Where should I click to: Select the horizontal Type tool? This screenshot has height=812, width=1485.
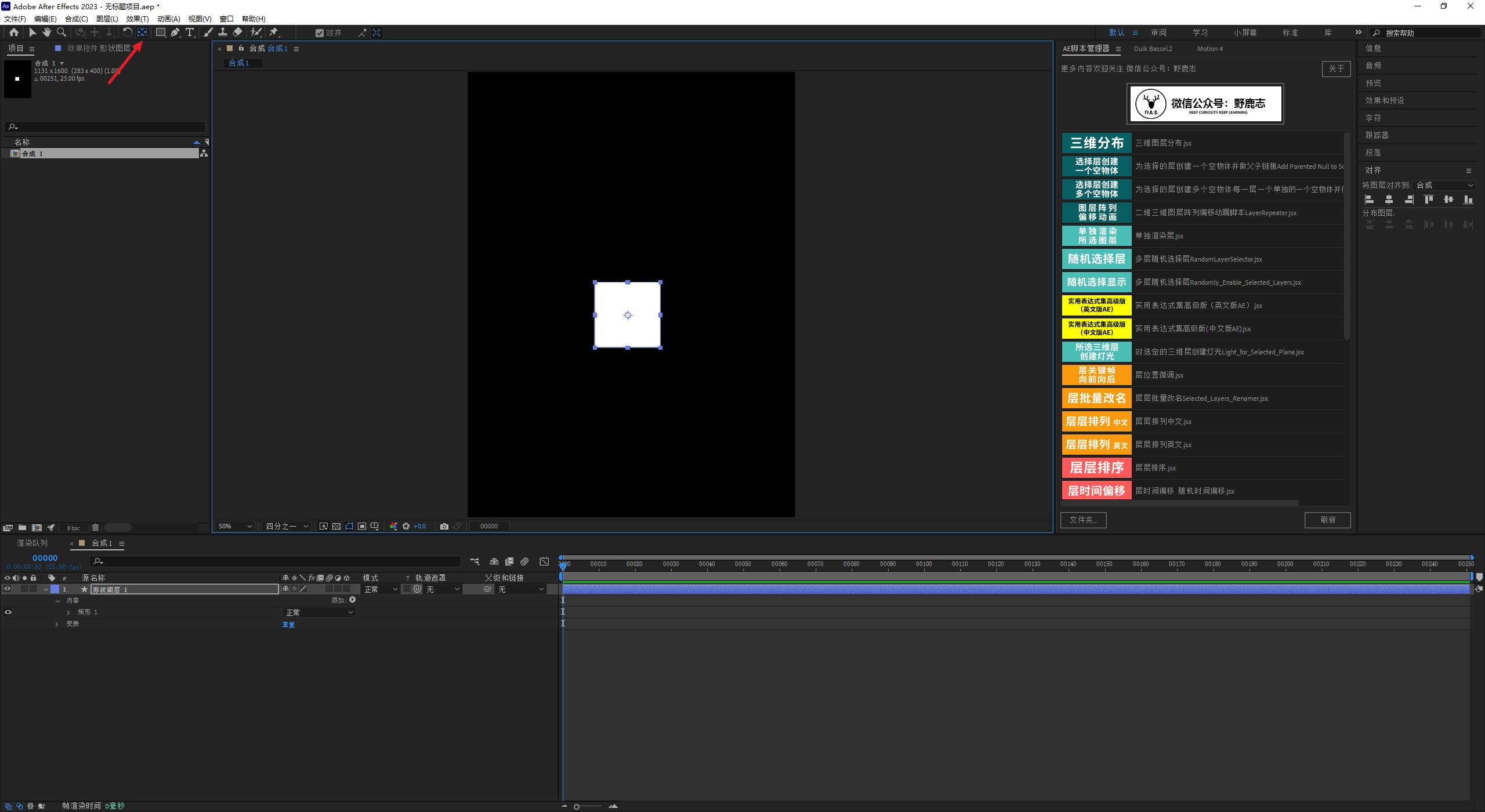tap(190, 32)
